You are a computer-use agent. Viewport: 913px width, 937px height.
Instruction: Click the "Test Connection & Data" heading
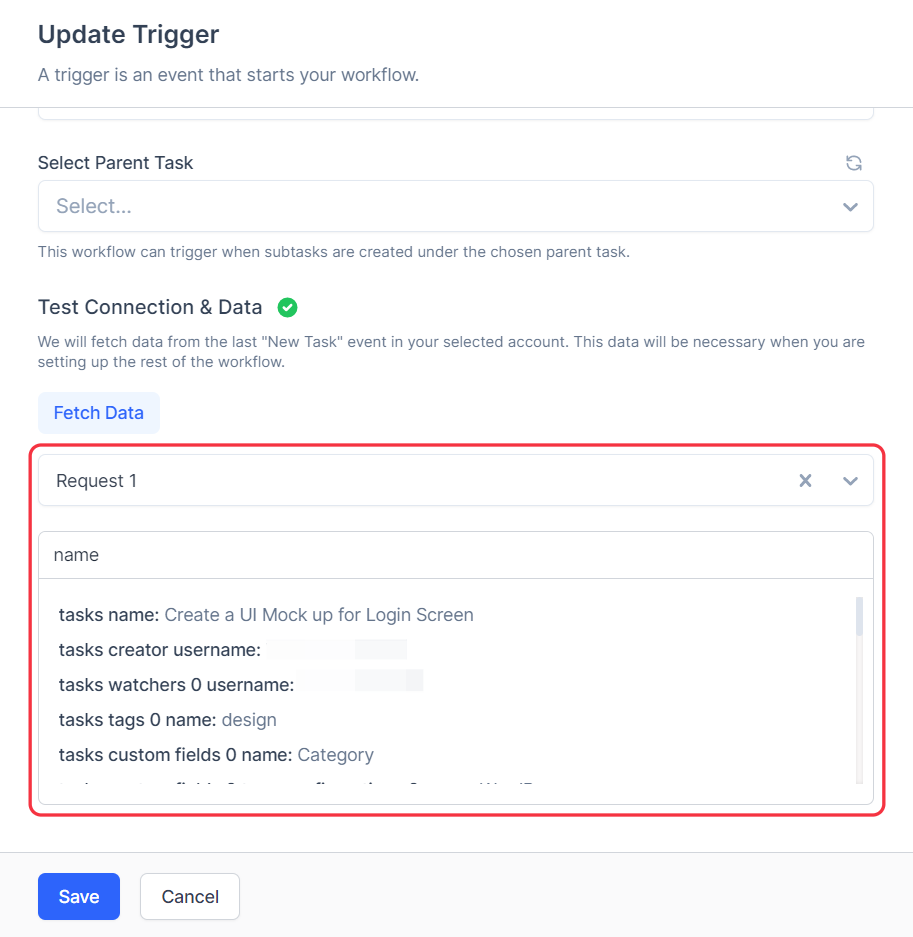(150, 307)
